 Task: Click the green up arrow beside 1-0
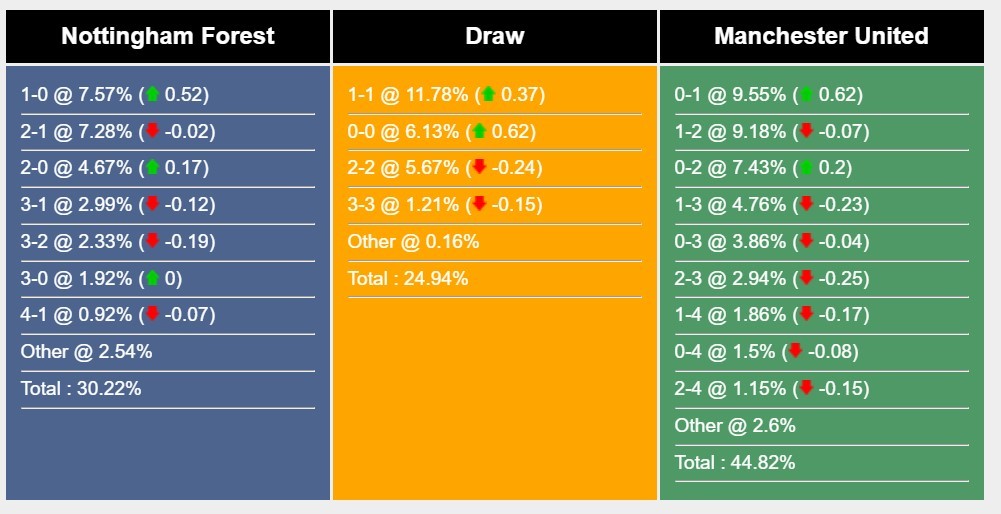pyautogui.click(x=152, y=94)
